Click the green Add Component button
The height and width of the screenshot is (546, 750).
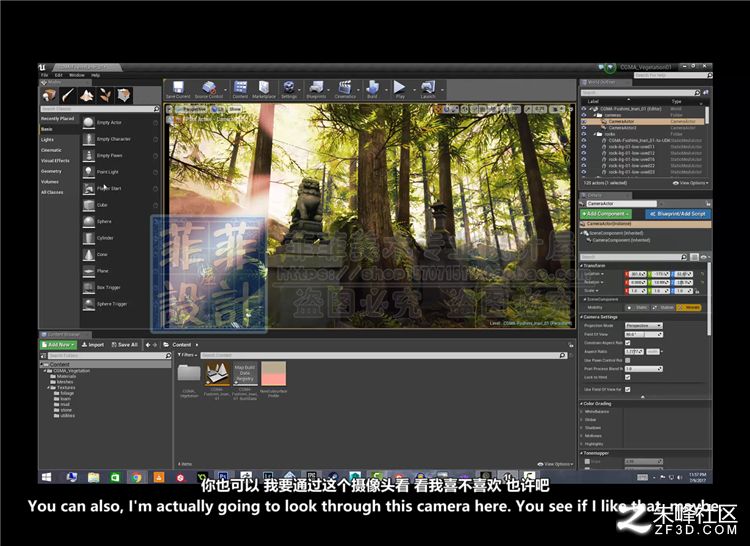[x=606, y=214]
